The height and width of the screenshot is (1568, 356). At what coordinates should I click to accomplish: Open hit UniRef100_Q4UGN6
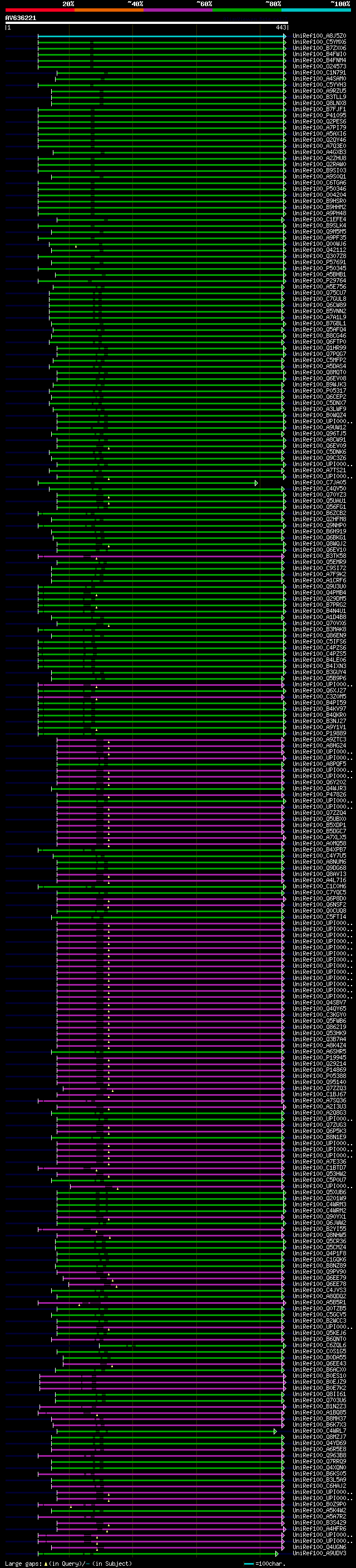319,1547
